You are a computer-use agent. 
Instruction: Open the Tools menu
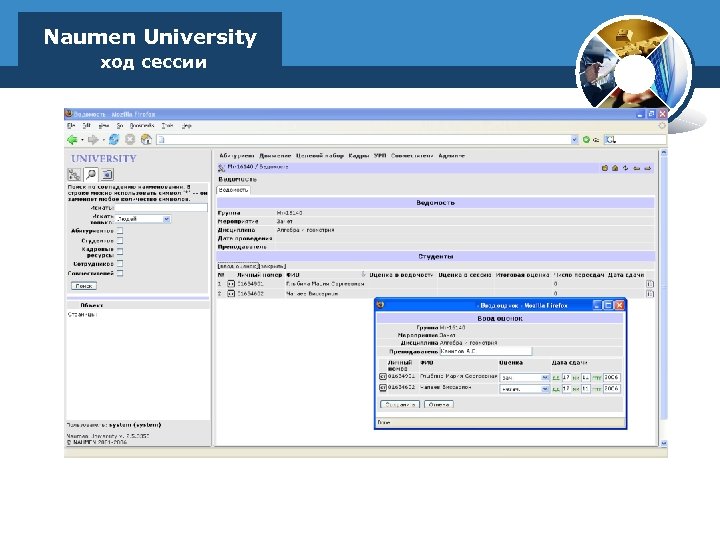tap(167, 125)
